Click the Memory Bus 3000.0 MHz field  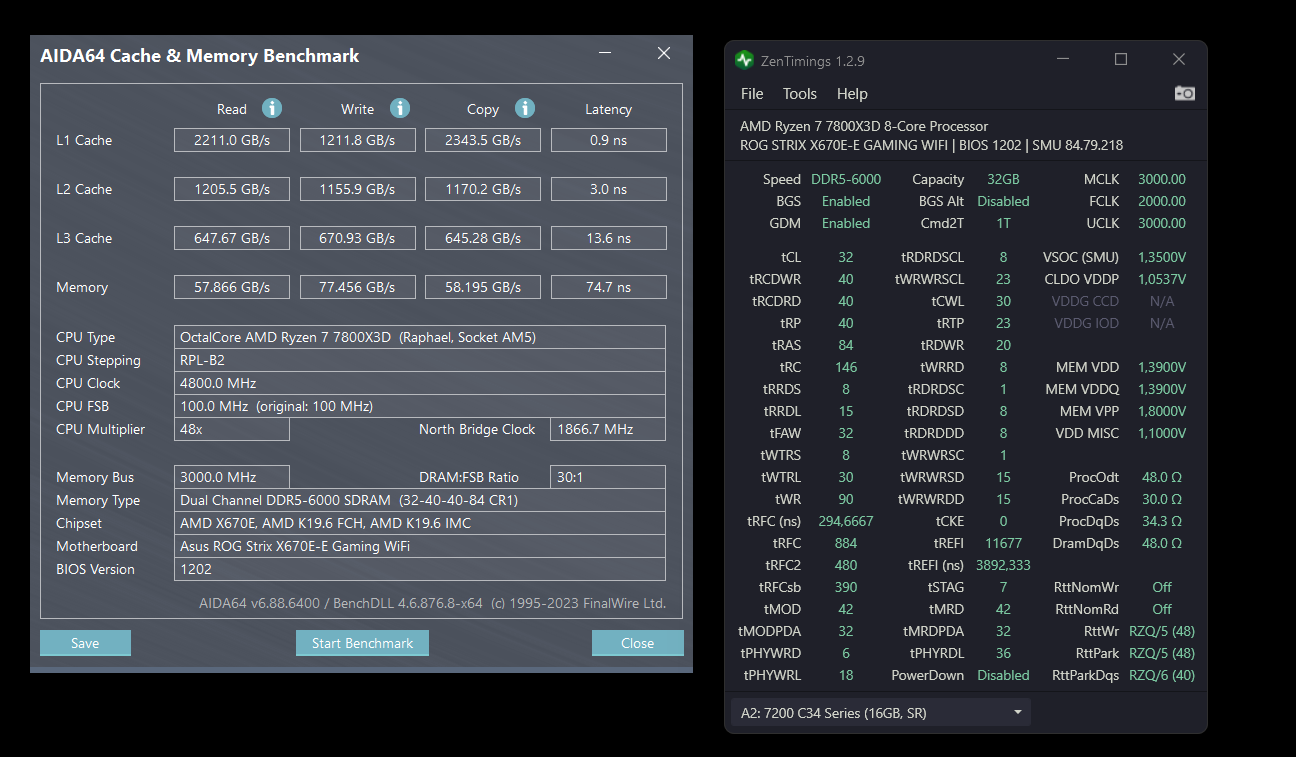click(232, 477)
